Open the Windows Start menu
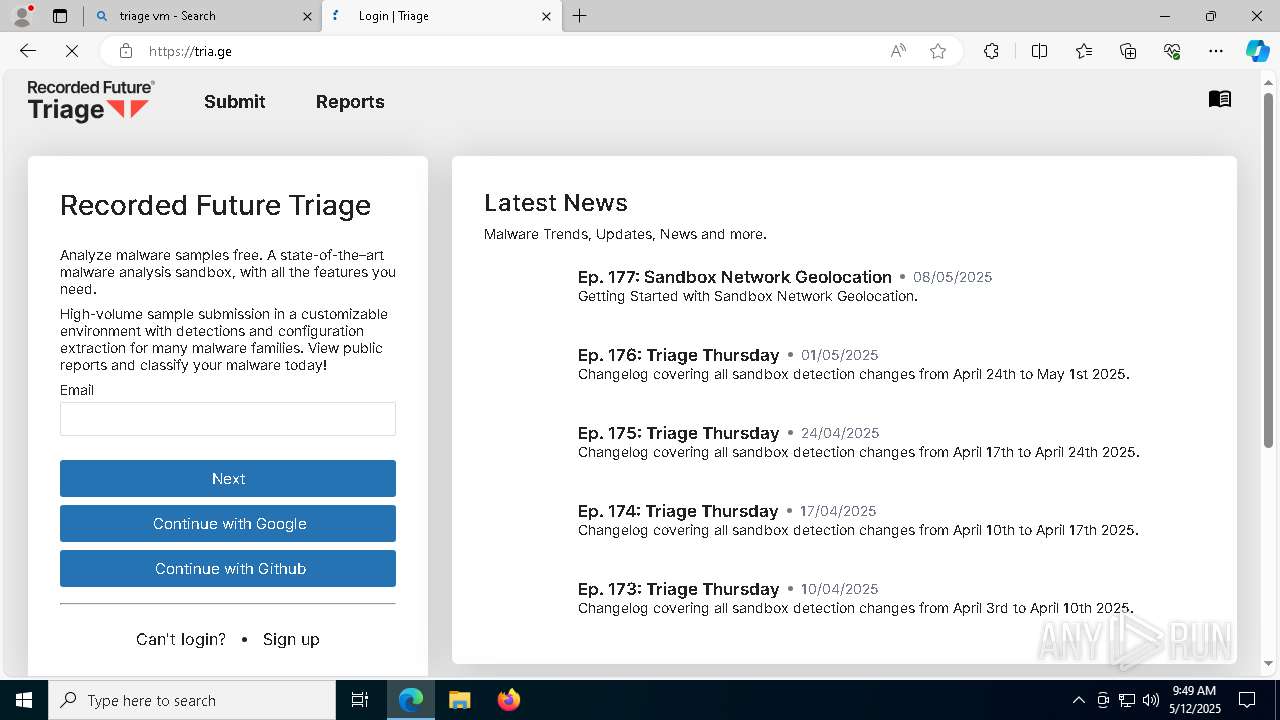The height and width of the screenshot is (720, 1280). pos(24,700)
